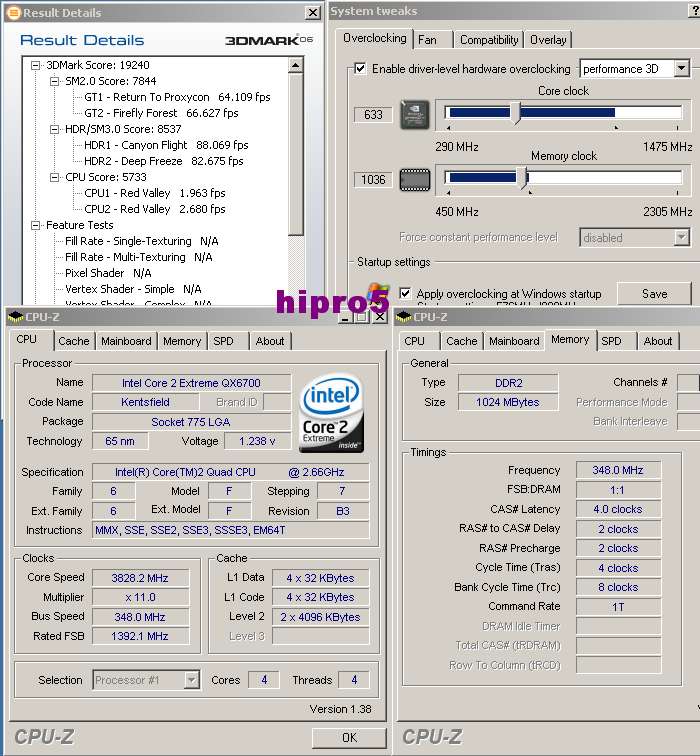Collapse the SM2.0 Score node

pos(54,81)
